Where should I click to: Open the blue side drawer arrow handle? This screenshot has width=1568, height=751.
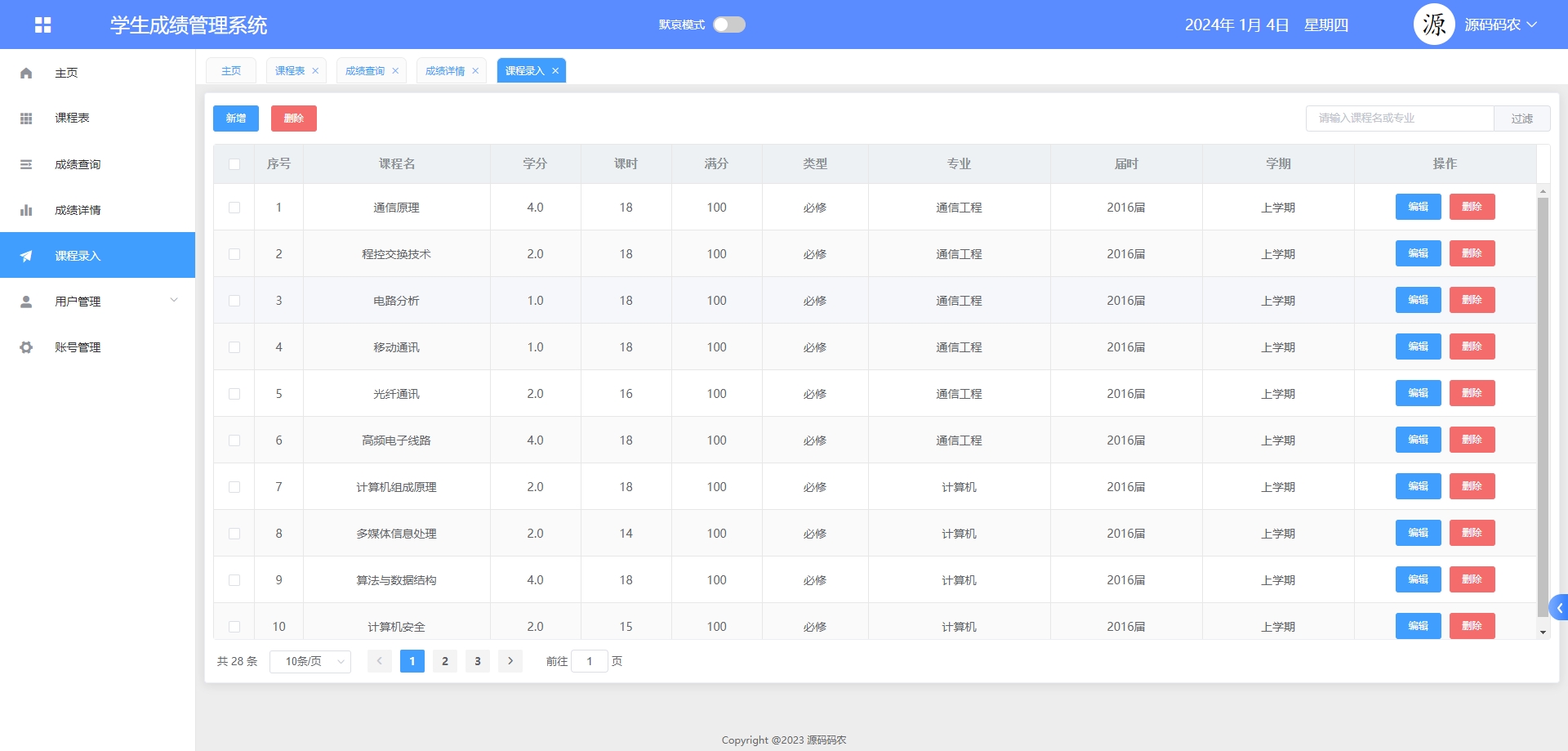click(x=1559, y=607)
